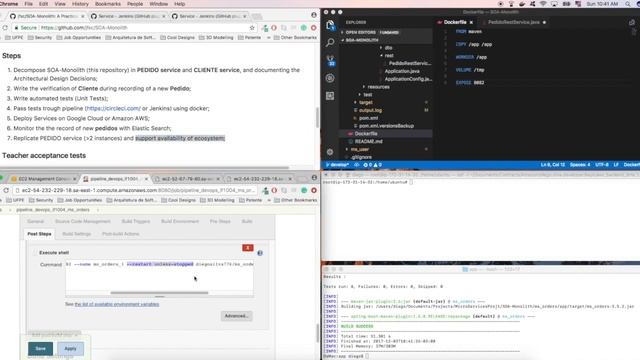Open the Source Code Management tab

(82, 221)
